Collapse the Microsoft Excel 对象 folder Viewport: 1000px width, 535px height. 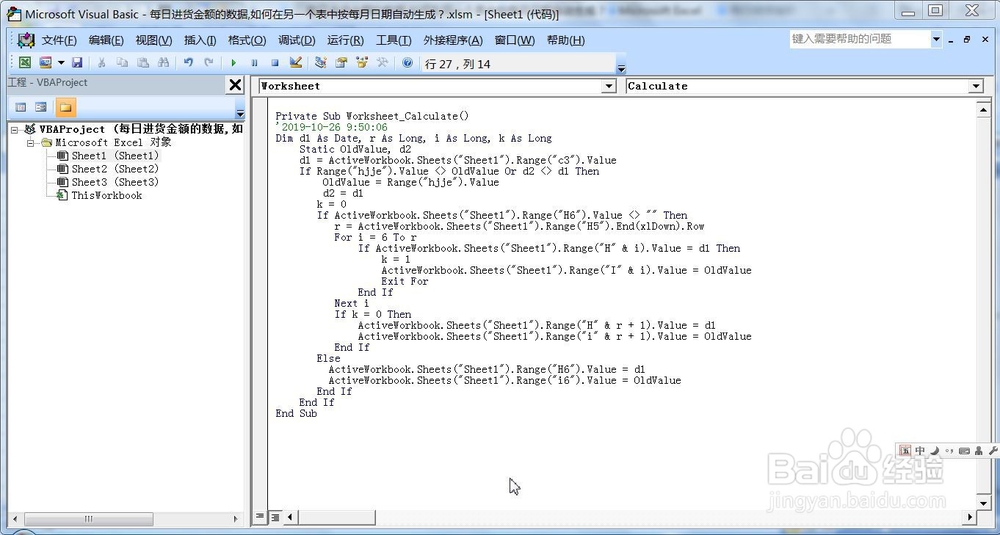(x=30, y=143)
